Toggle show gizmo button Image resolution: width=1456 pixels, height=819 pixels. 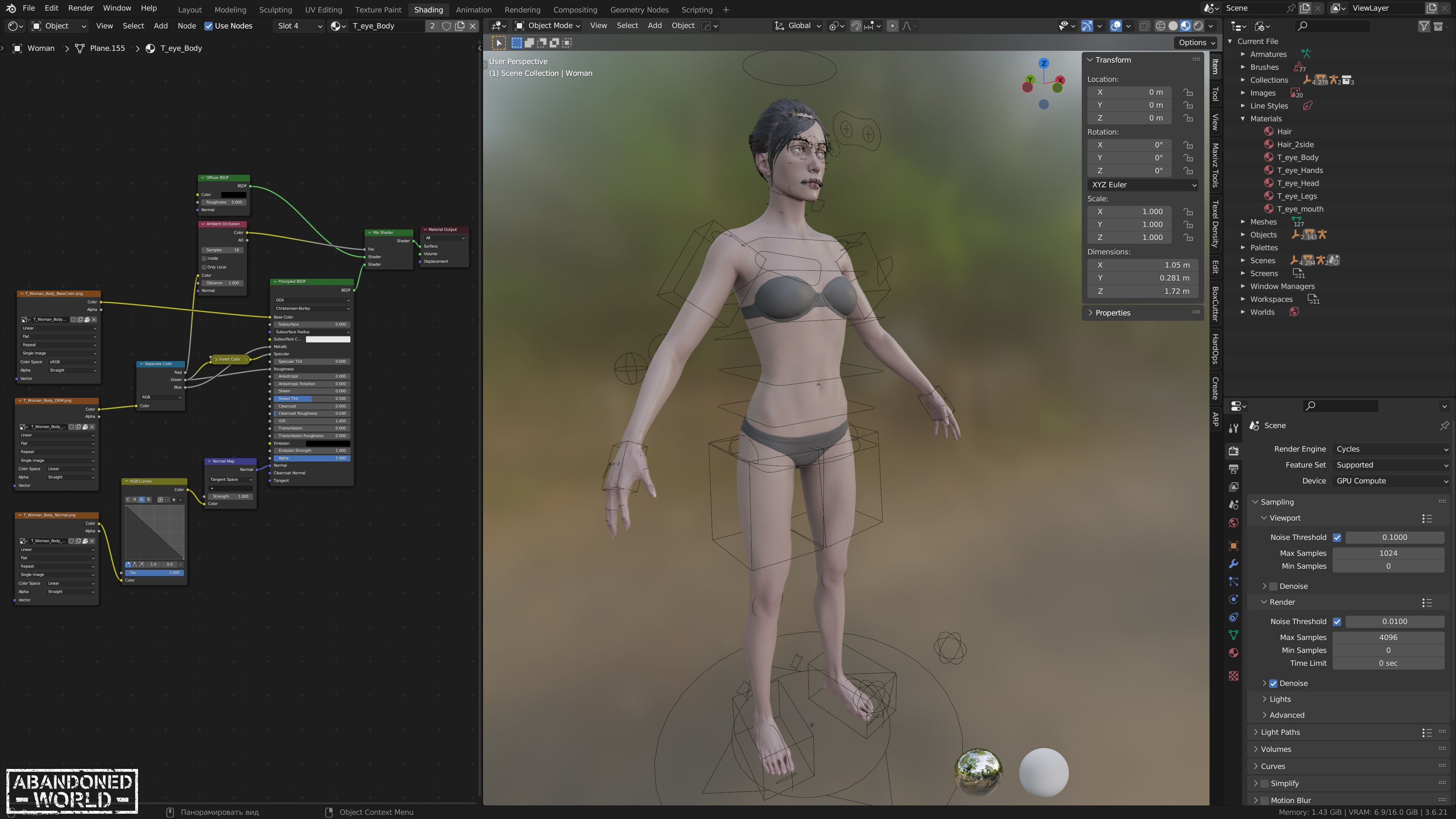[1086, 26]
